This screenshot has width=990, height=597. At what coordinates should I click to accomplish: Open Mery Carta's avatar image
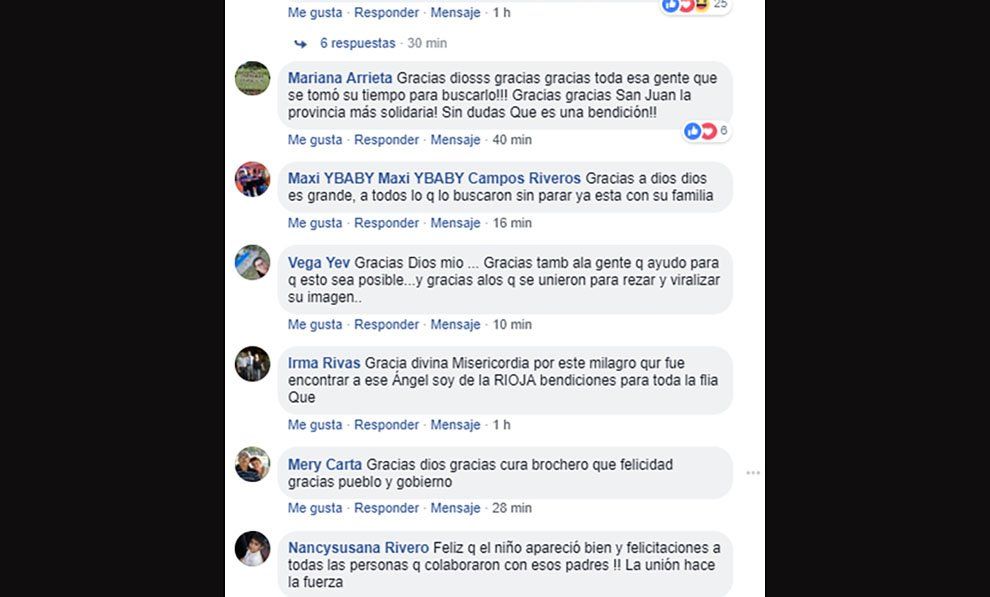pyautogui.click(x=253, y=464)
